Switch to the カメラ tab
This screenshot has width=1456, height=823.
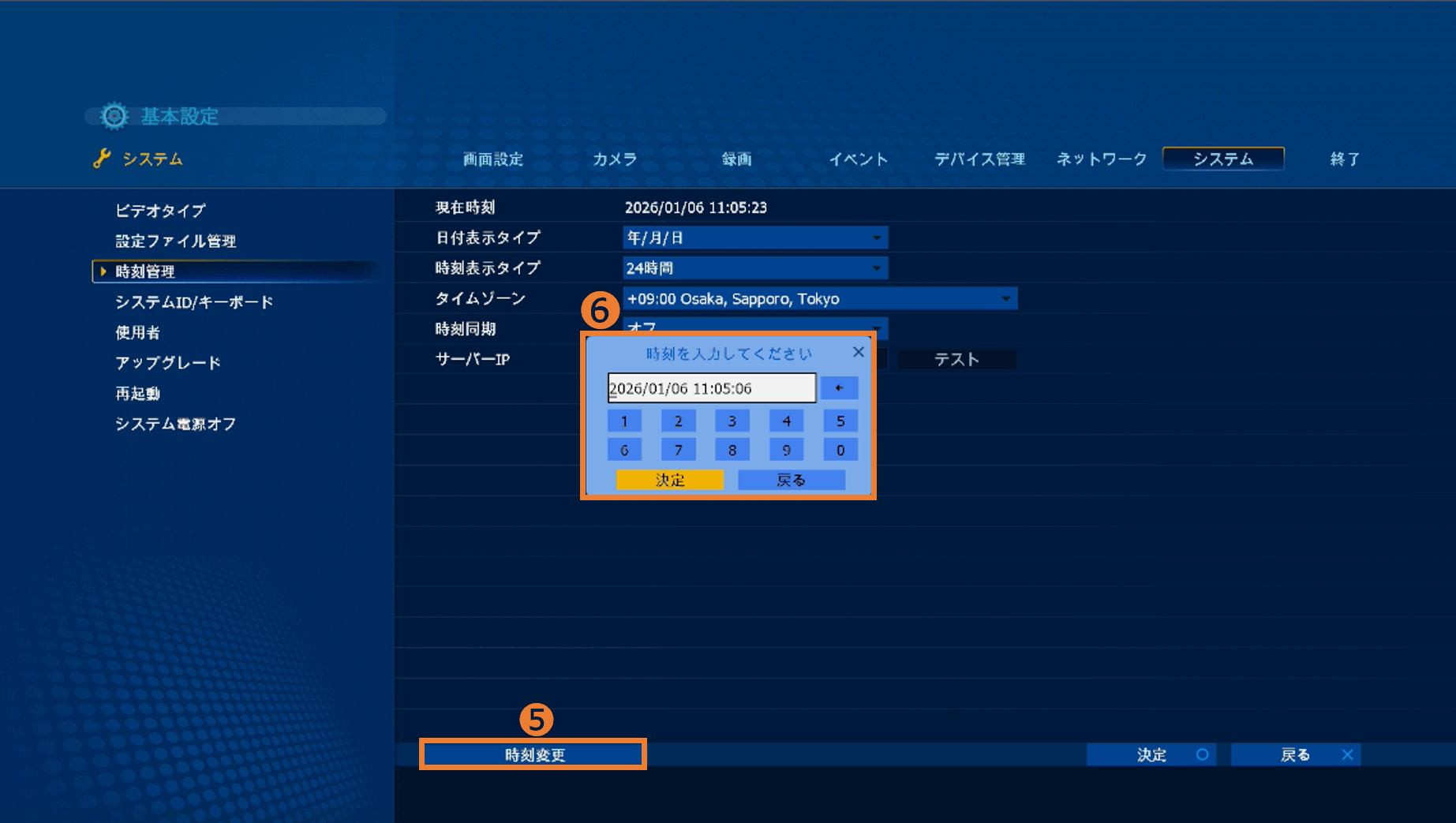615,159
